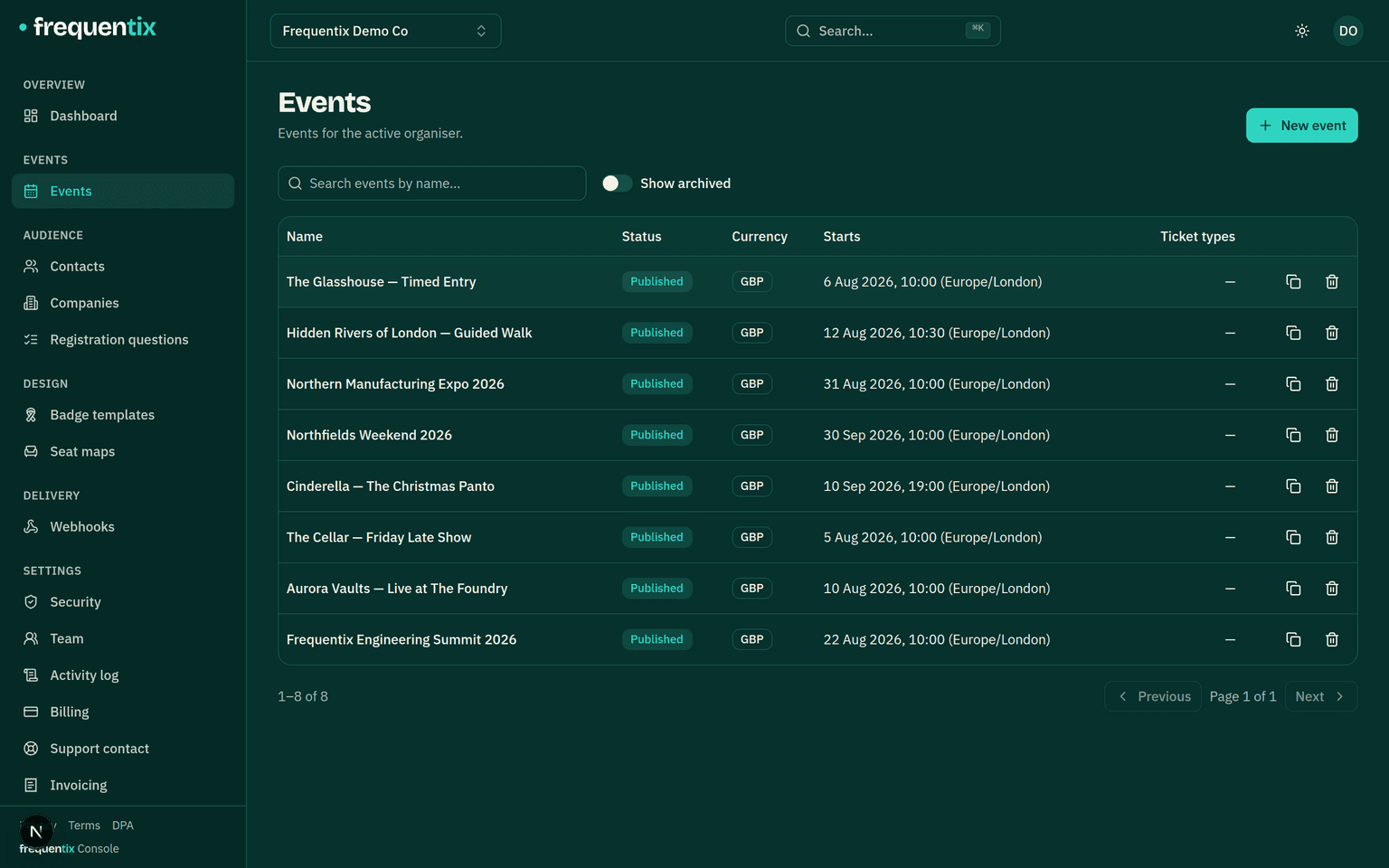Delete The Cellar — Friday Late Show

pyautogui.click(x=1332, y=537)
